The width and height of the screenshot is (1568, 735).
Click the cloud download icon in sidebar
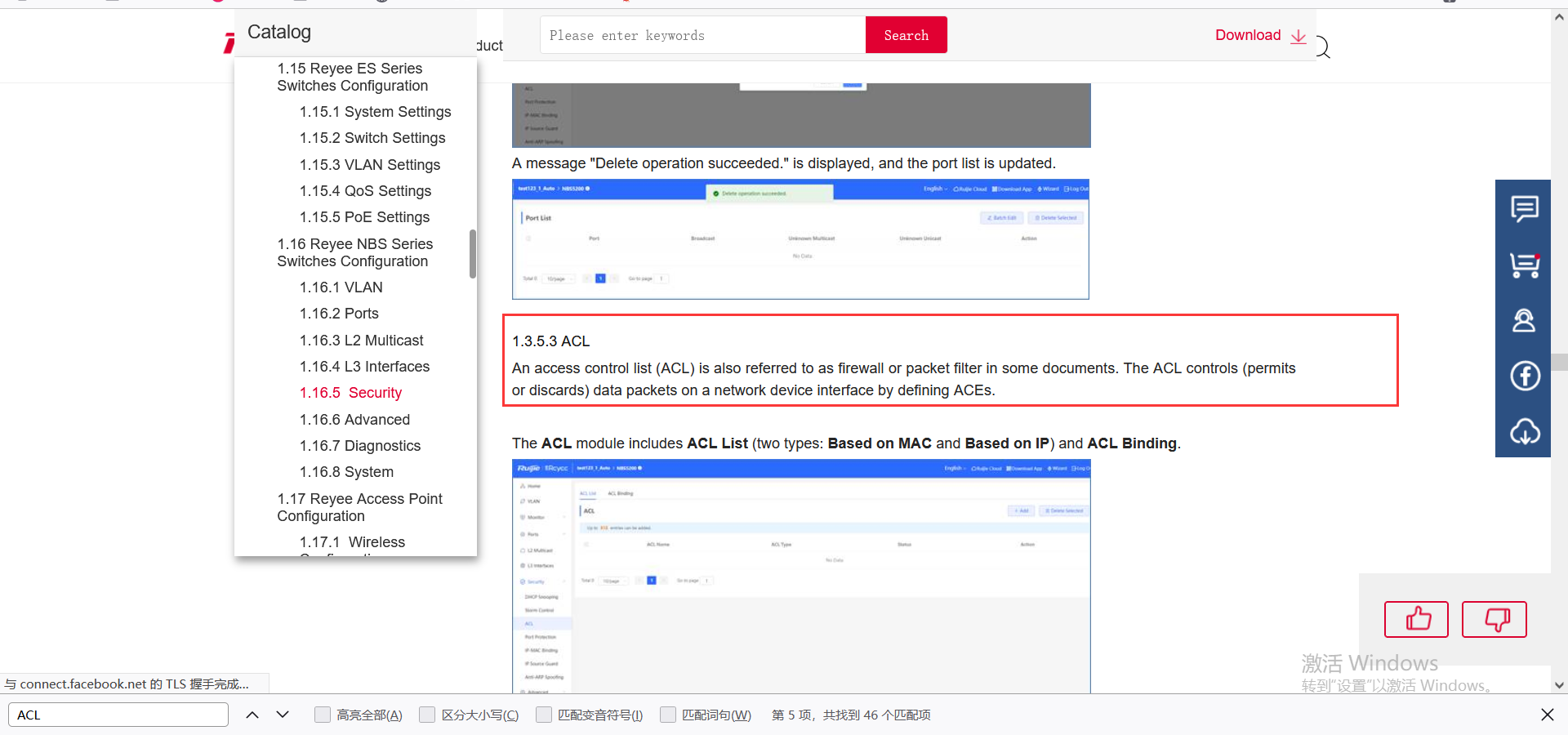coord(1524,431)
